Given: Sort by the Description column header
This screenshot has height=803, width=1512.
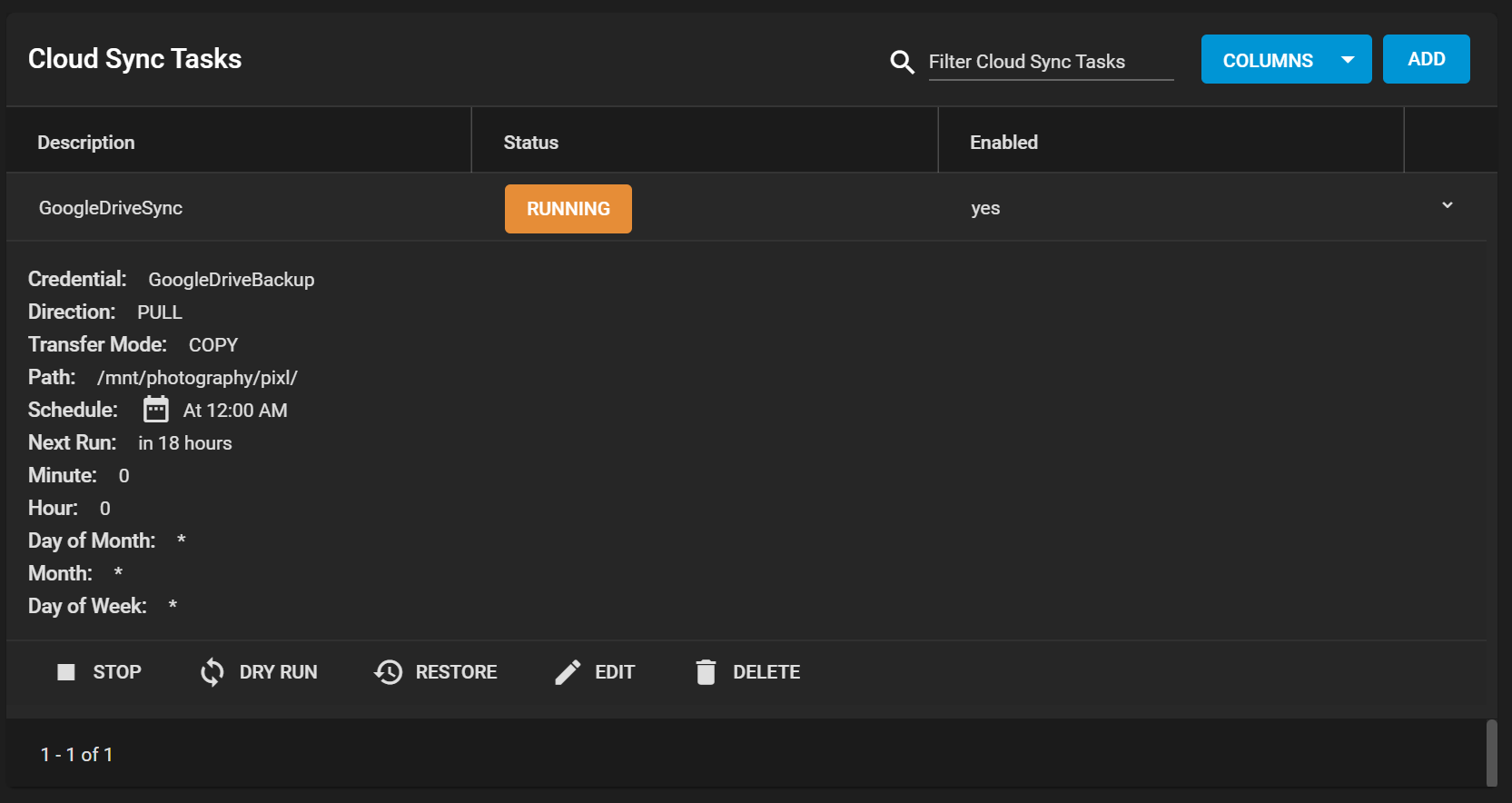Looking at the screenshot, I should 86,143.
